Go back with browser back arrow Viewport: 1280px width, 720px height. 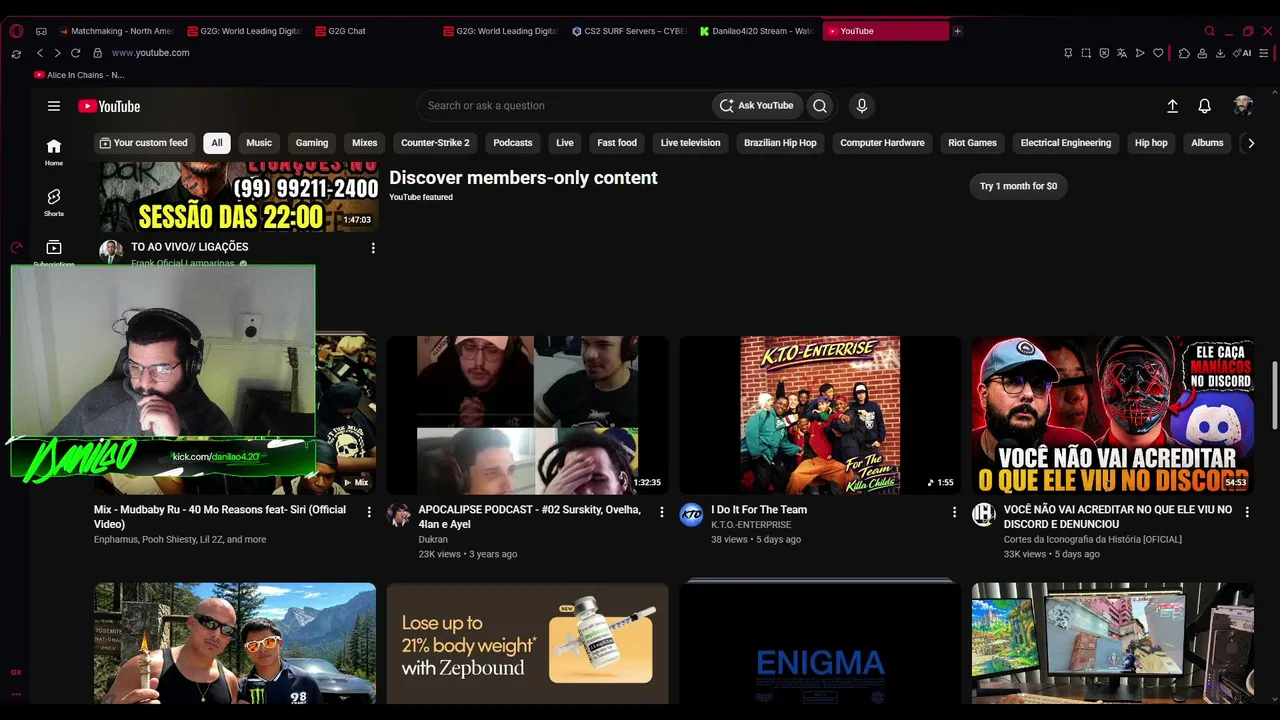pyautogui.click(x=40, y=53)
